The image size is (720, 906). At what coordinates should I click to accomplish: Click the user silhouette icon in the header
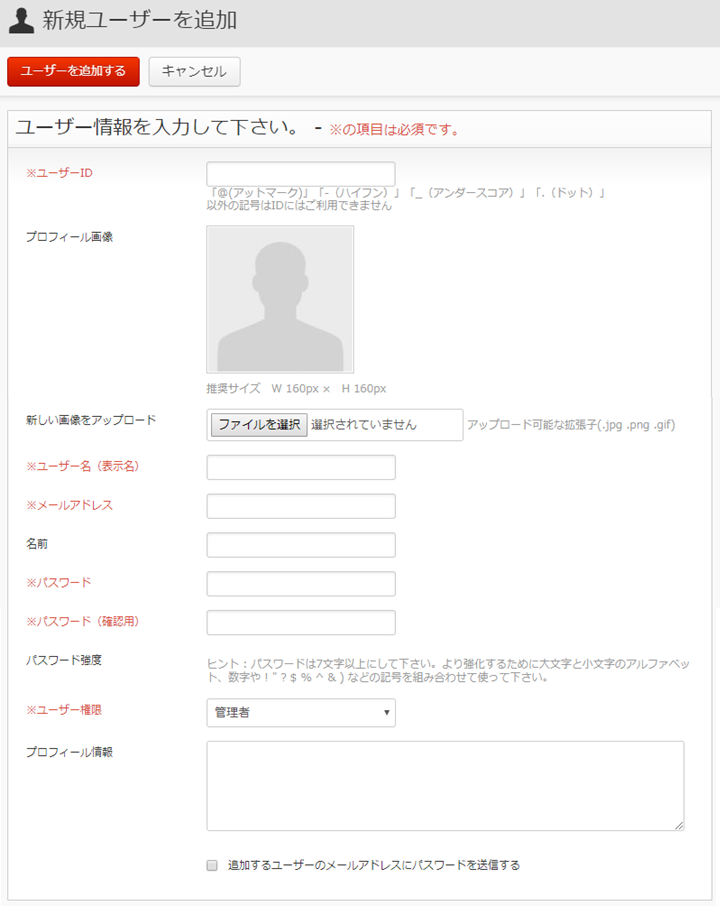pos(22,20)
